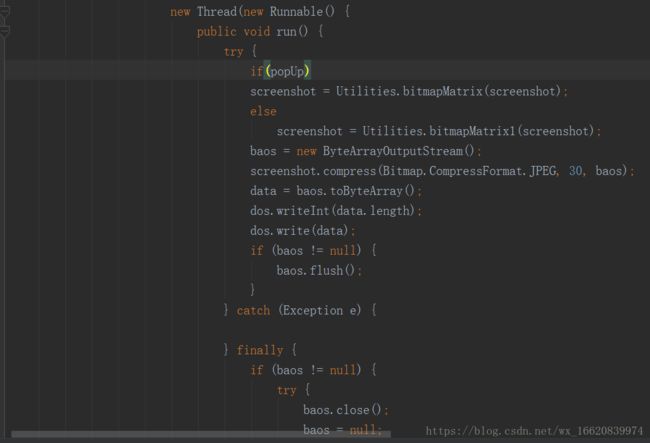650x443 pixels.
Task: Click 'bitmapMatrix1' method call
Action: click(472, 131)
